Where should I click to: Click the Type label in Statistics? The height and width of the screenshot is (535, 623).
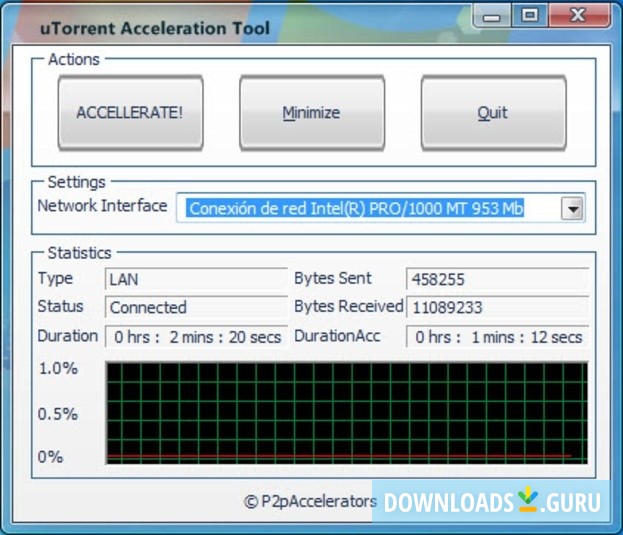(x=55, y=278)
